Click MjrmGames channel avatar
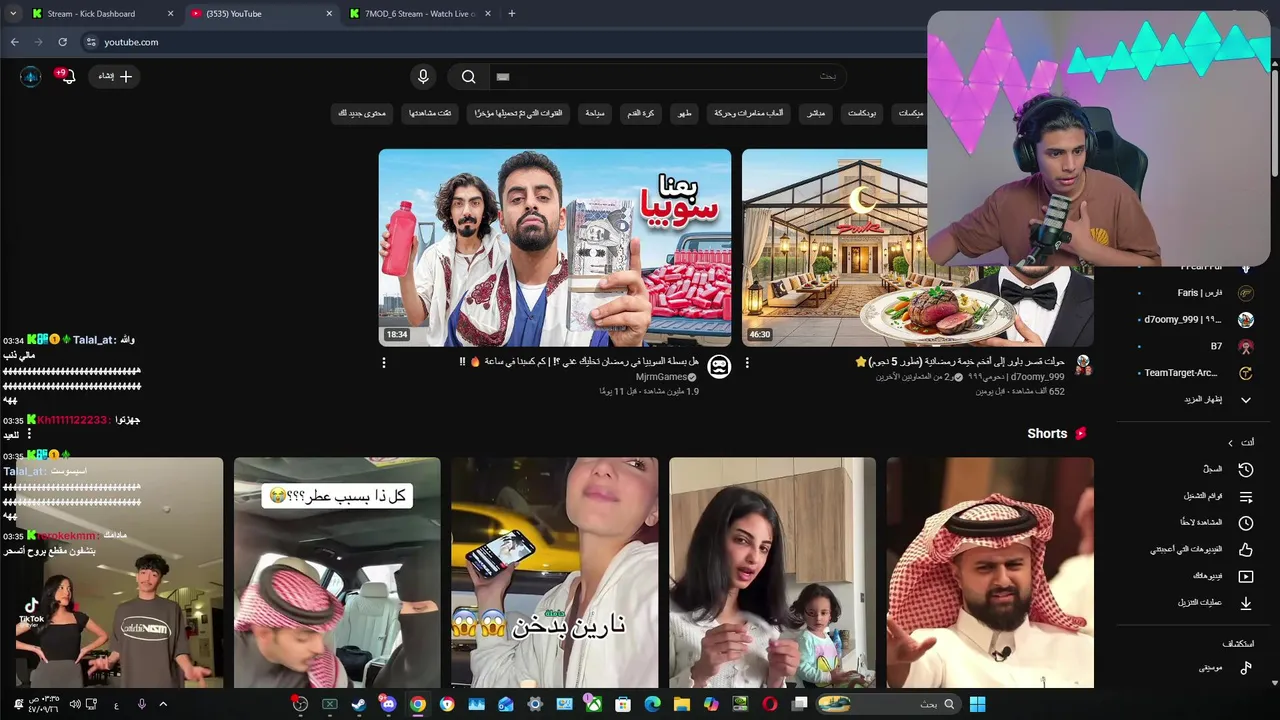The width and height of the screenshot is (1280, 720). point(718,366)
